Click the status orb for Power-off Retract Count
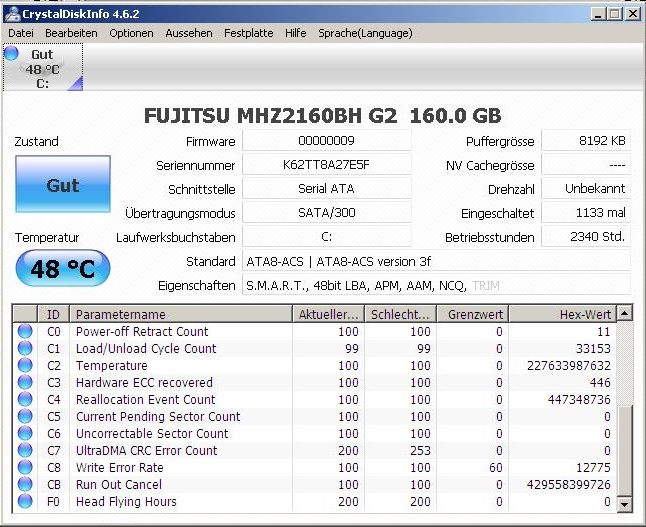The height and width of the screenshot is (527, 646). point(25,331)
